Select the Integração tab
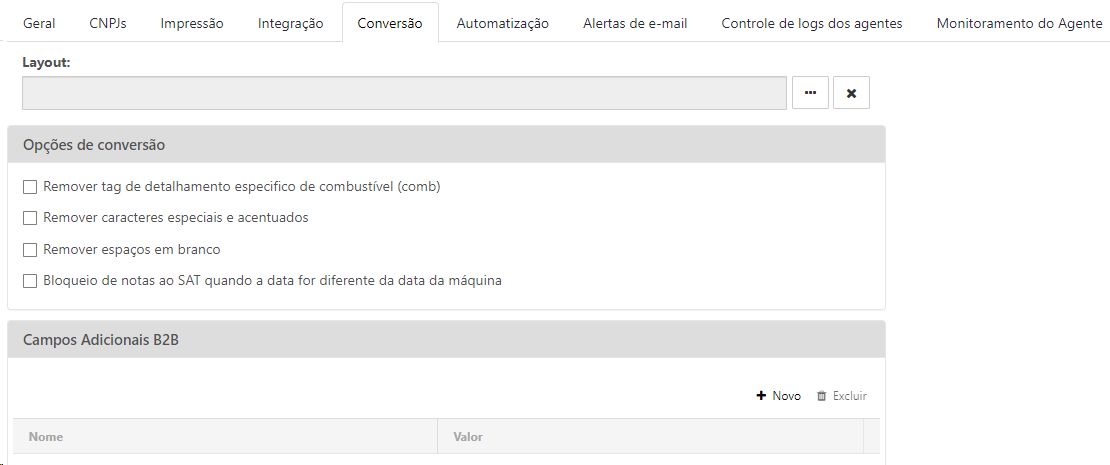1110x465 pixels. click(290, 23)
